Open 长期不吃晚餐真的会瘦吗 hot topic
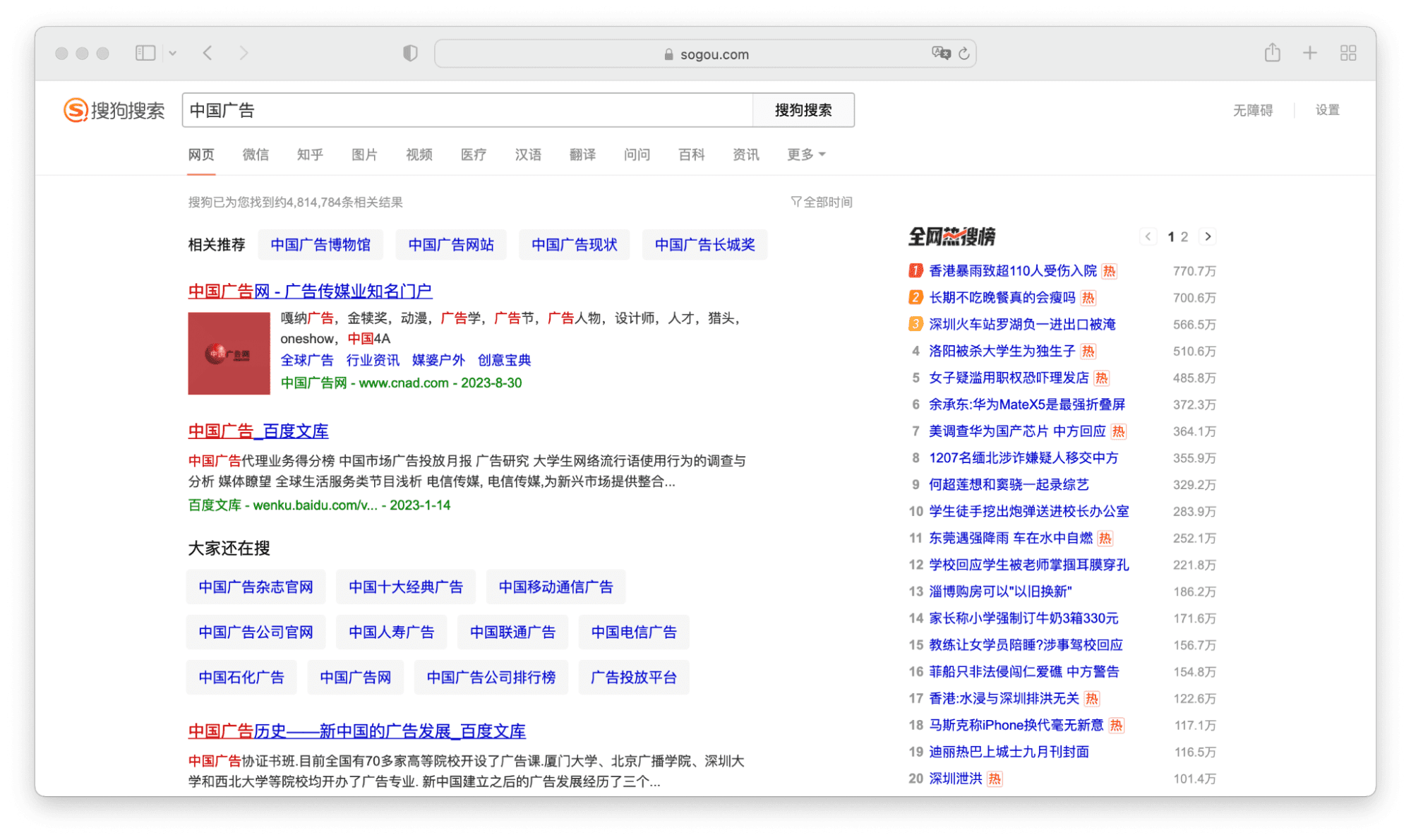 [x=1002, y=298]
